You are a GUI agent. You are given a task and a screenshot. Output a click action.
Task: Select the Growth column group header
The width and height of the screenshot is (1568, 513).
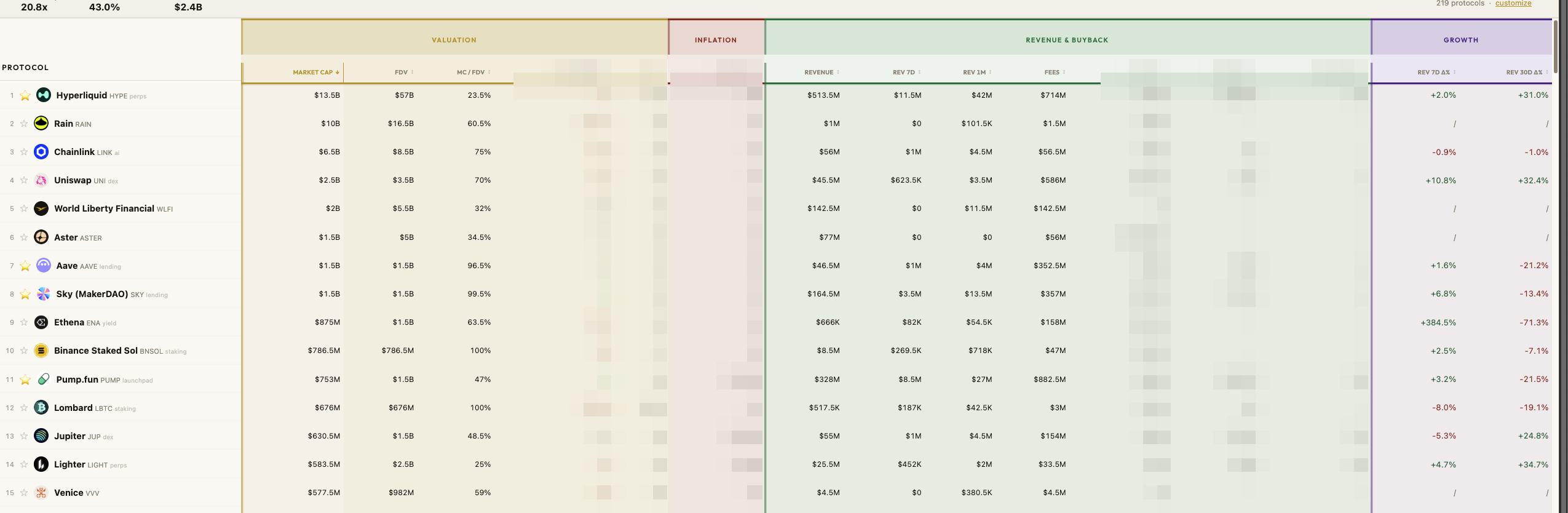click(x=1461, y=40)
